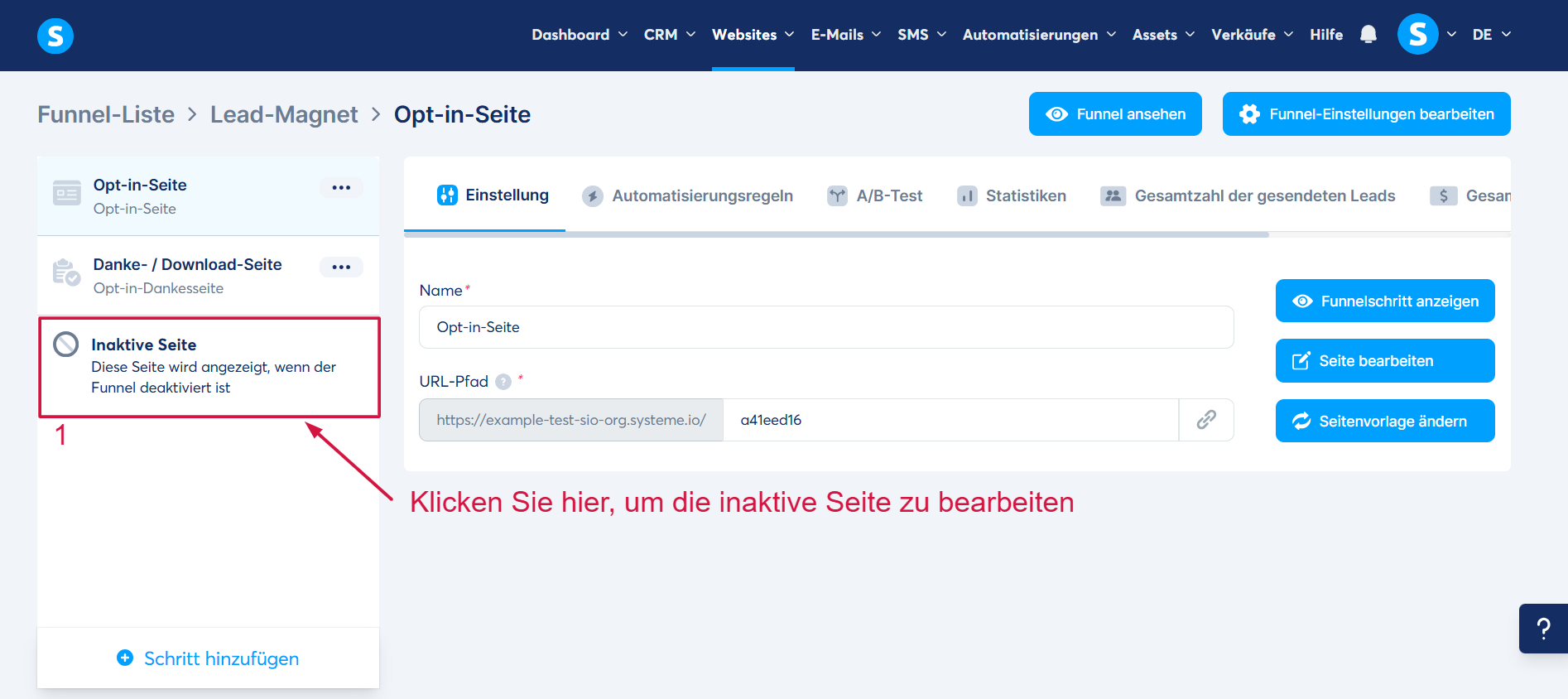Click the gear icon in Funnel-Einstellungen button
This screenshot has width=1568, height=699.
[1249, 114]
